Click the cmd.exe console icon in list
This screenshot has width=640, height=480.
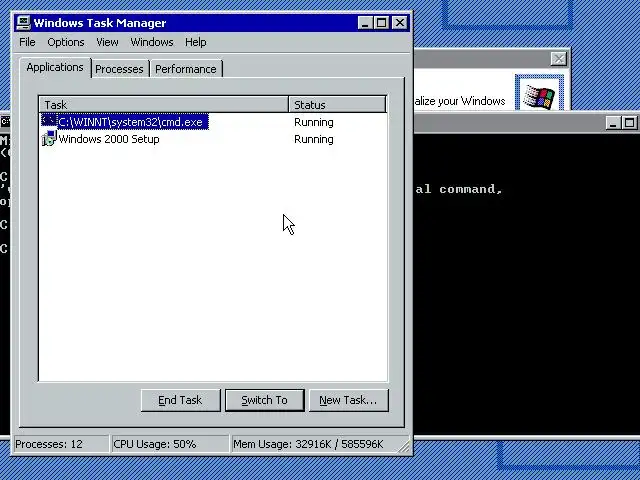coord(49,121)
